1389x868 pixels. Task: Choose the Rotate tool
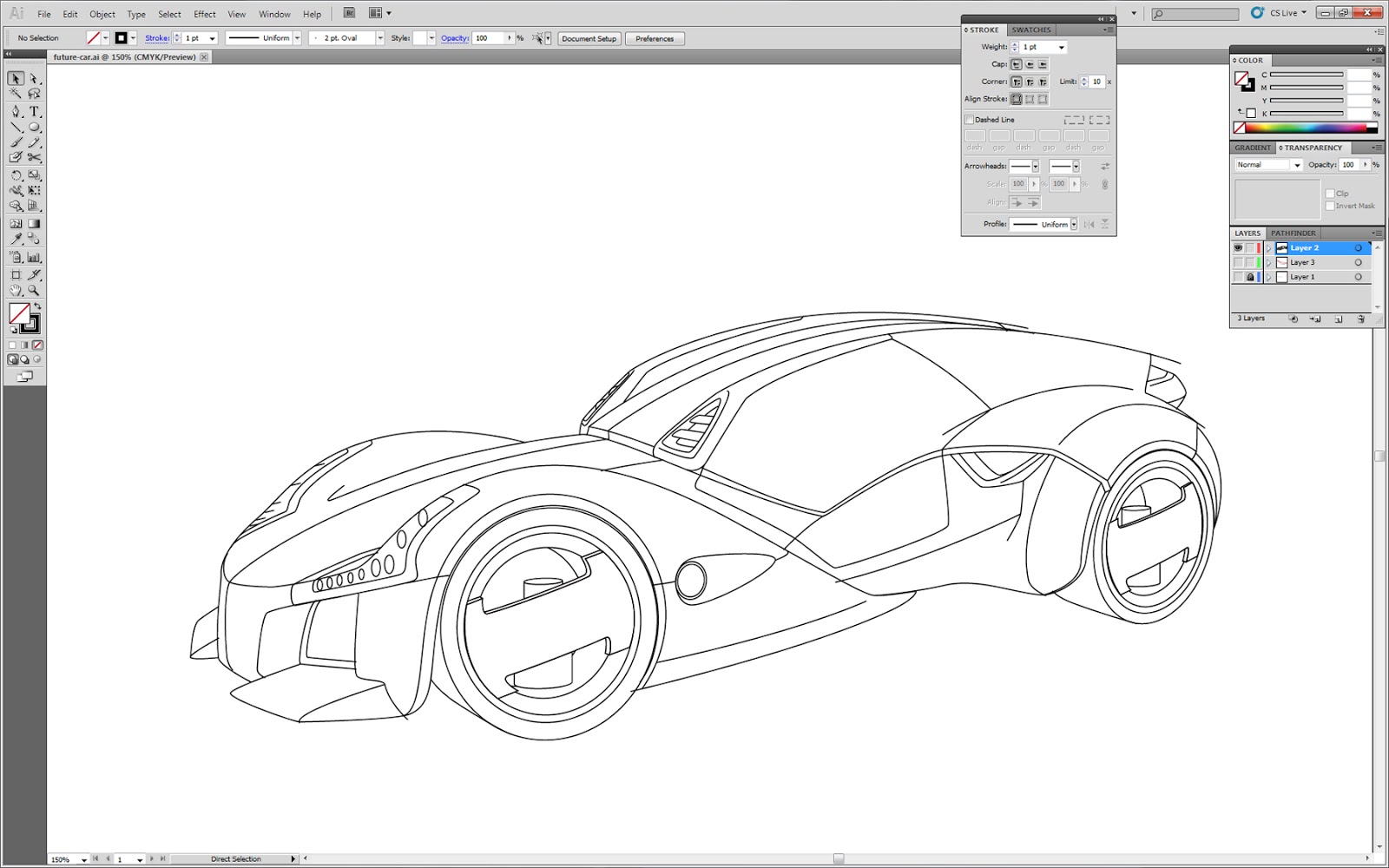pyautogui.click(x=16, y=174)
